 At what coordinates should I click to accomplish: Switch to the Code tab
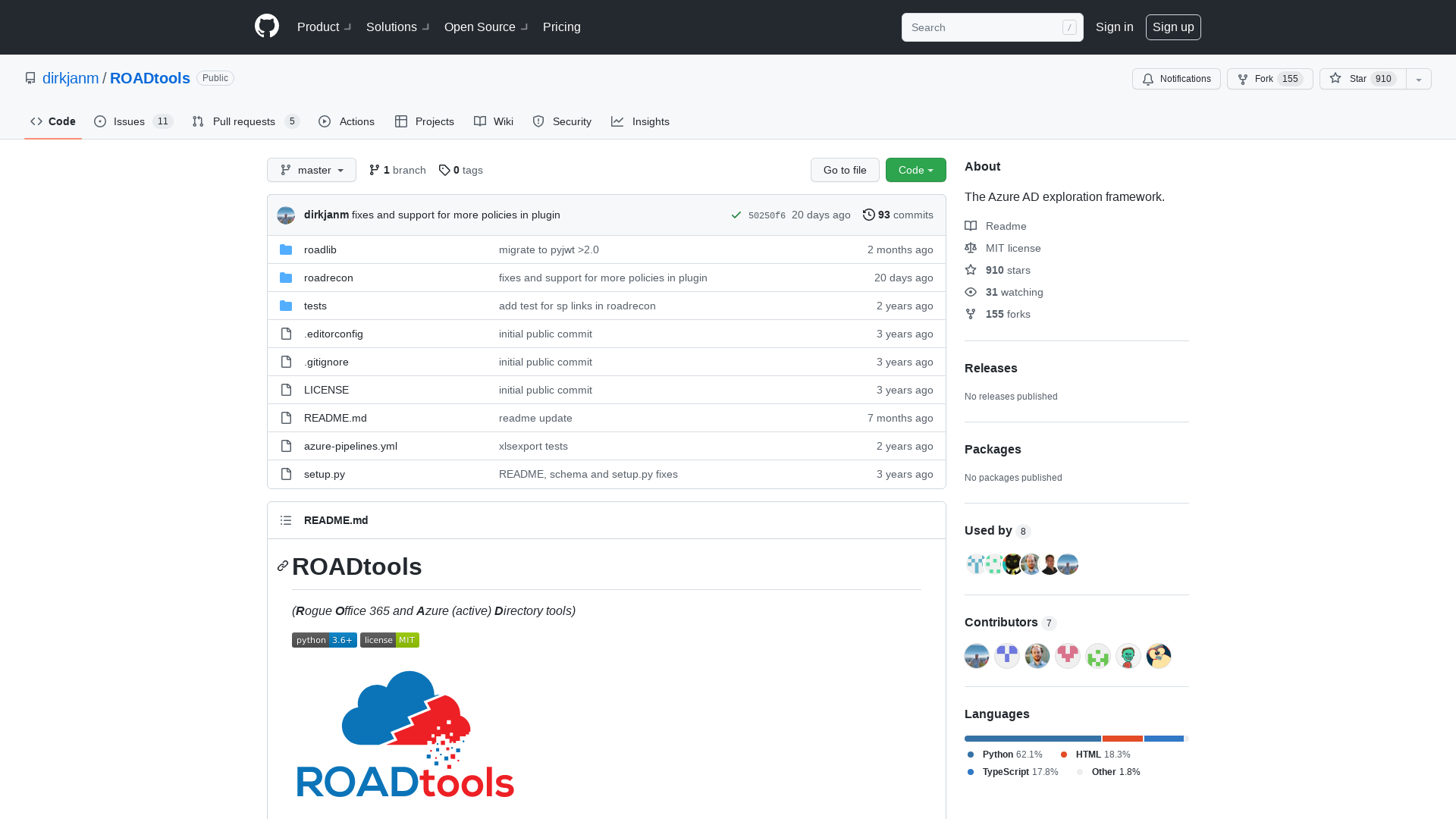(53, 121)
